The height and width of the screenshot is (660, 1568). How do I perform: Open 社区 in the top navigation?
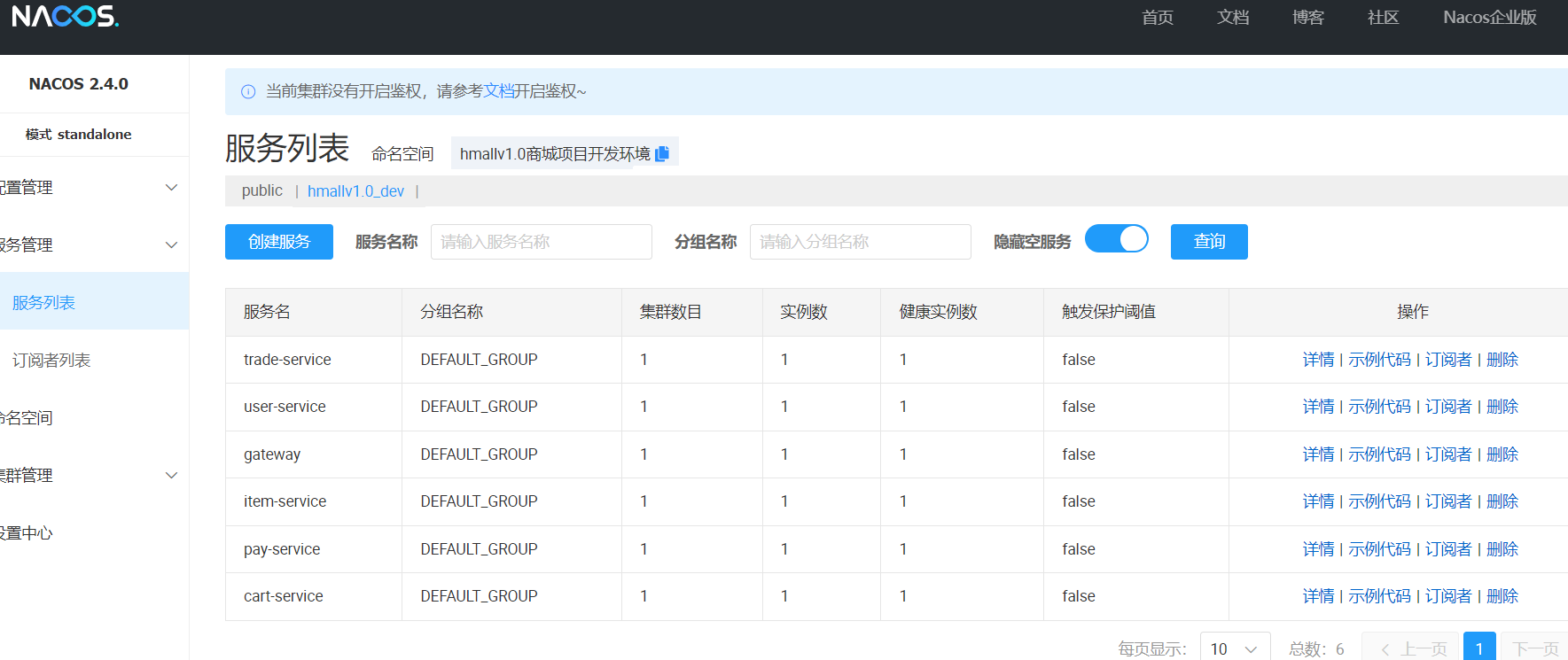tap(1383, 18)
